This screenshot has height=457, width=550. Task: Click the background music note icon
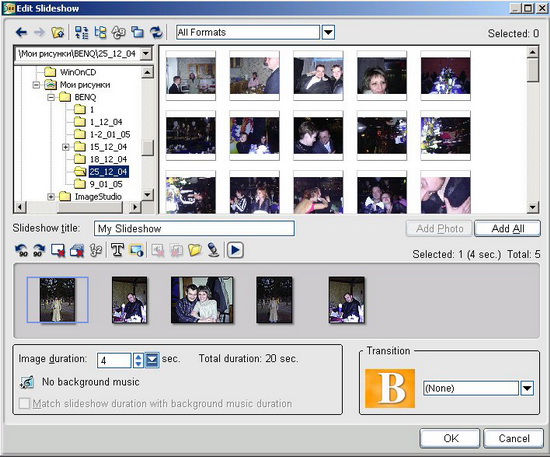(x=27, y=382)
